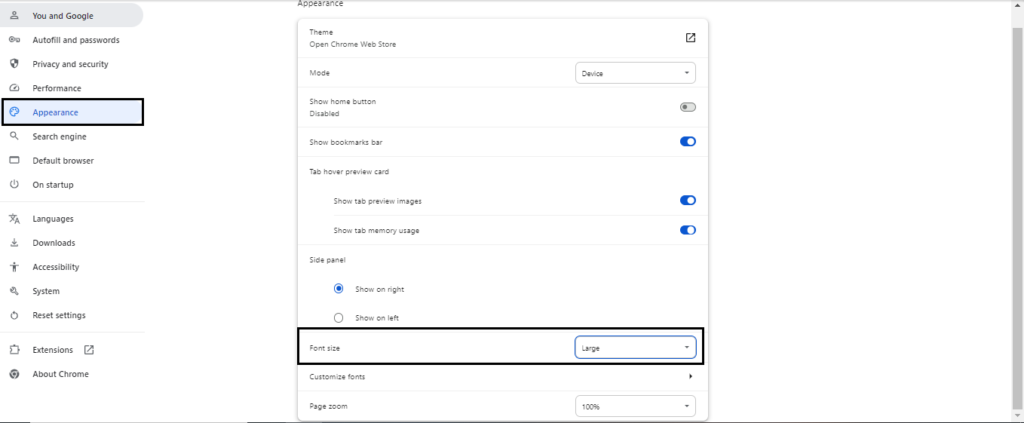Disable Show tab memory usage toggle
This screenshot has width=1024, height=423.
pyautogui.click(x=687, y=230)
